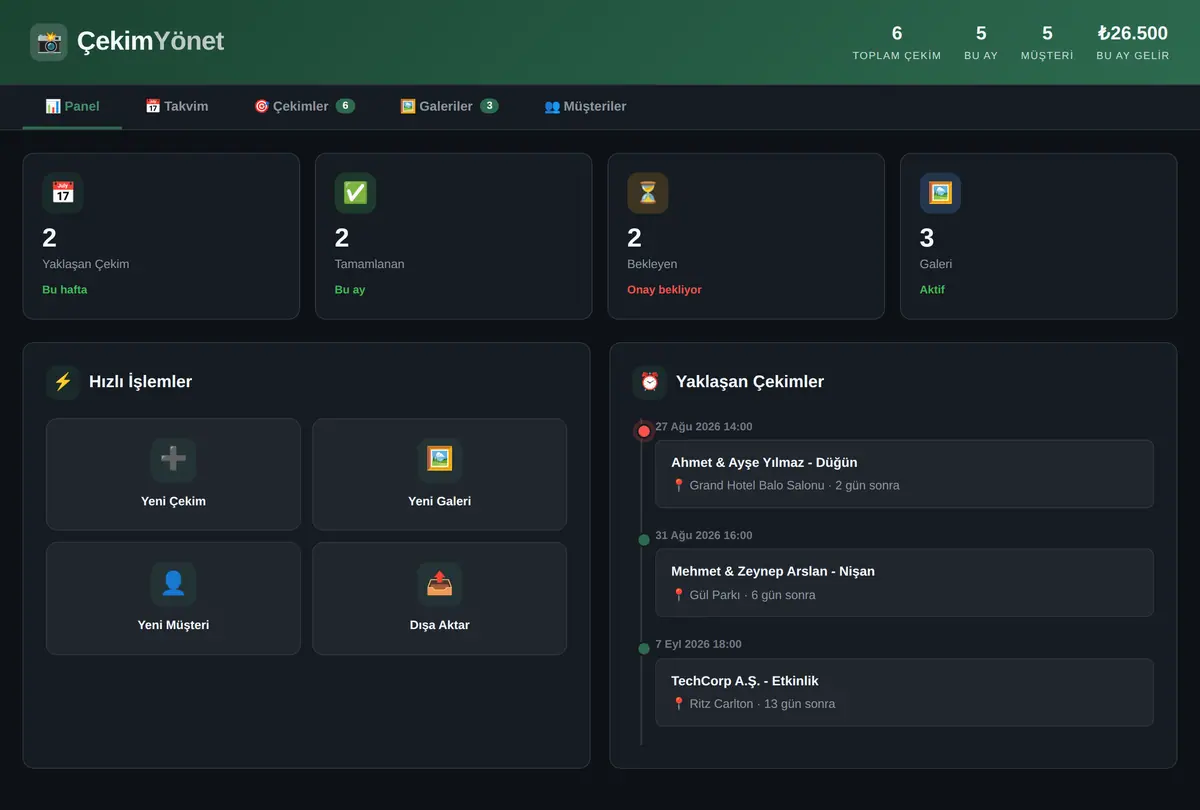Click the calendar icon in Yaklaşan Çekim card
The height and width of the screenshot is (810, 1200).
pyautogui.click(x=63, y=193)
